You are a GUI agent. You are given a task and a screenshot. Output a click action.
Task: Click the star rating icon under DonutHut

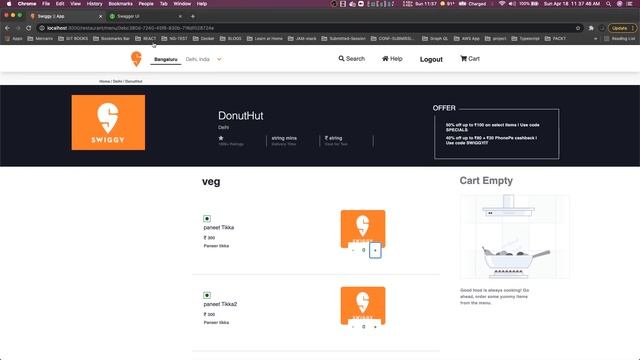[221, 138]
